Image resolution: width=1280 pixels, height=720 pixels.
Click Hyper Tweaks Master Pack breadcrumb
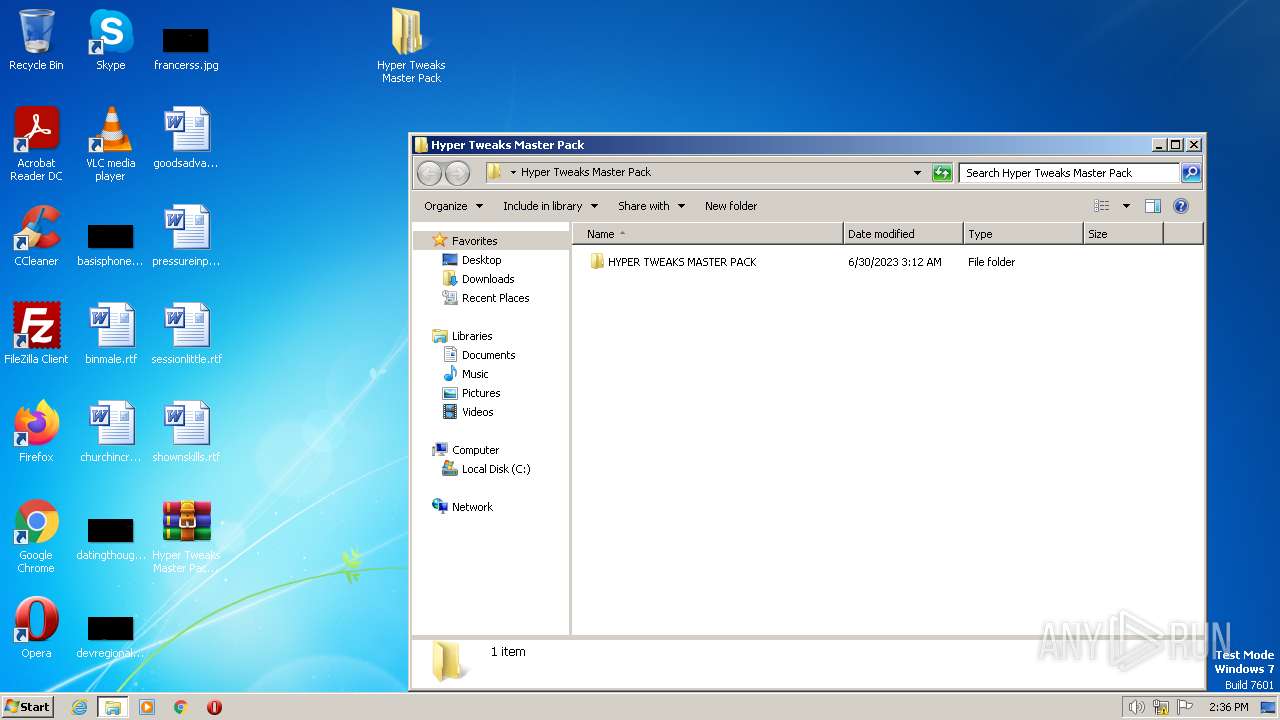coord(586,172)
